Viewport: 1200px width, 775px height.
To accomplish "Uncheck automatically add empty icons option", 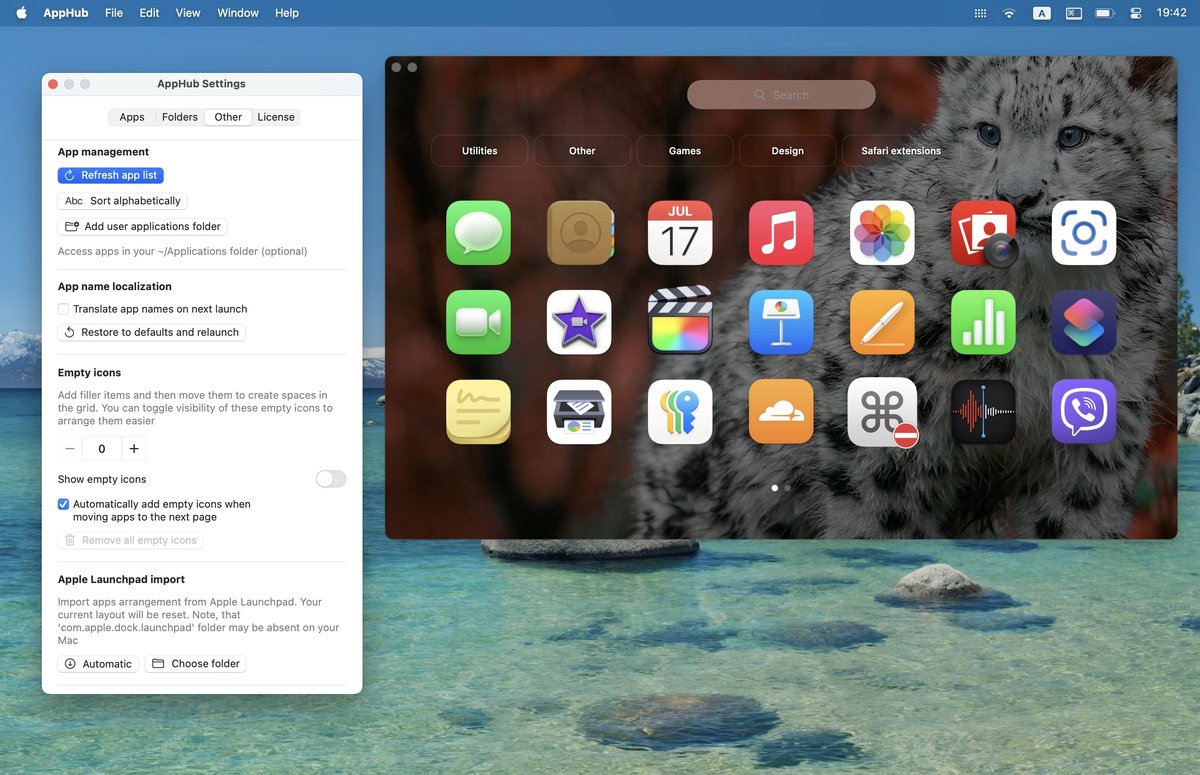I will pos(63,504).
